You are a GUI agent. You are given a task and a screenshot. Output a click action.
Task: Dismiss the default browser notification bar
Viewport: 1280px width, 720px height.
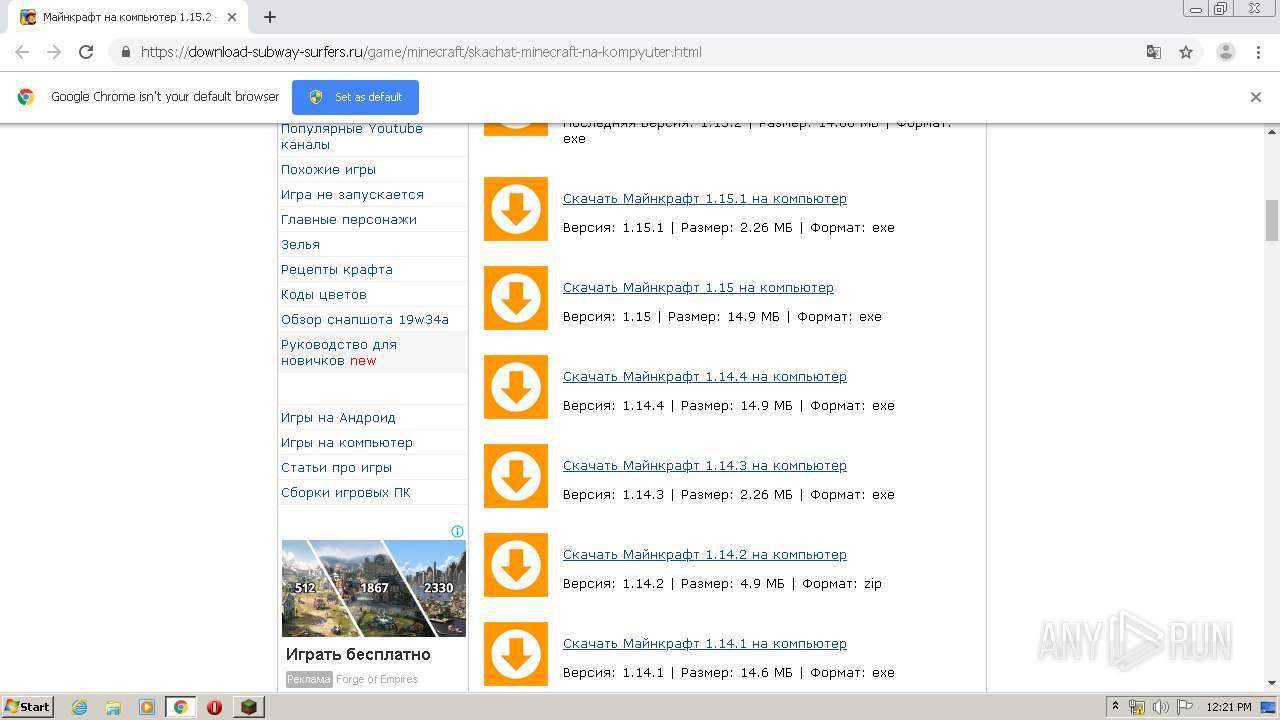click(x=1256, y=97)
